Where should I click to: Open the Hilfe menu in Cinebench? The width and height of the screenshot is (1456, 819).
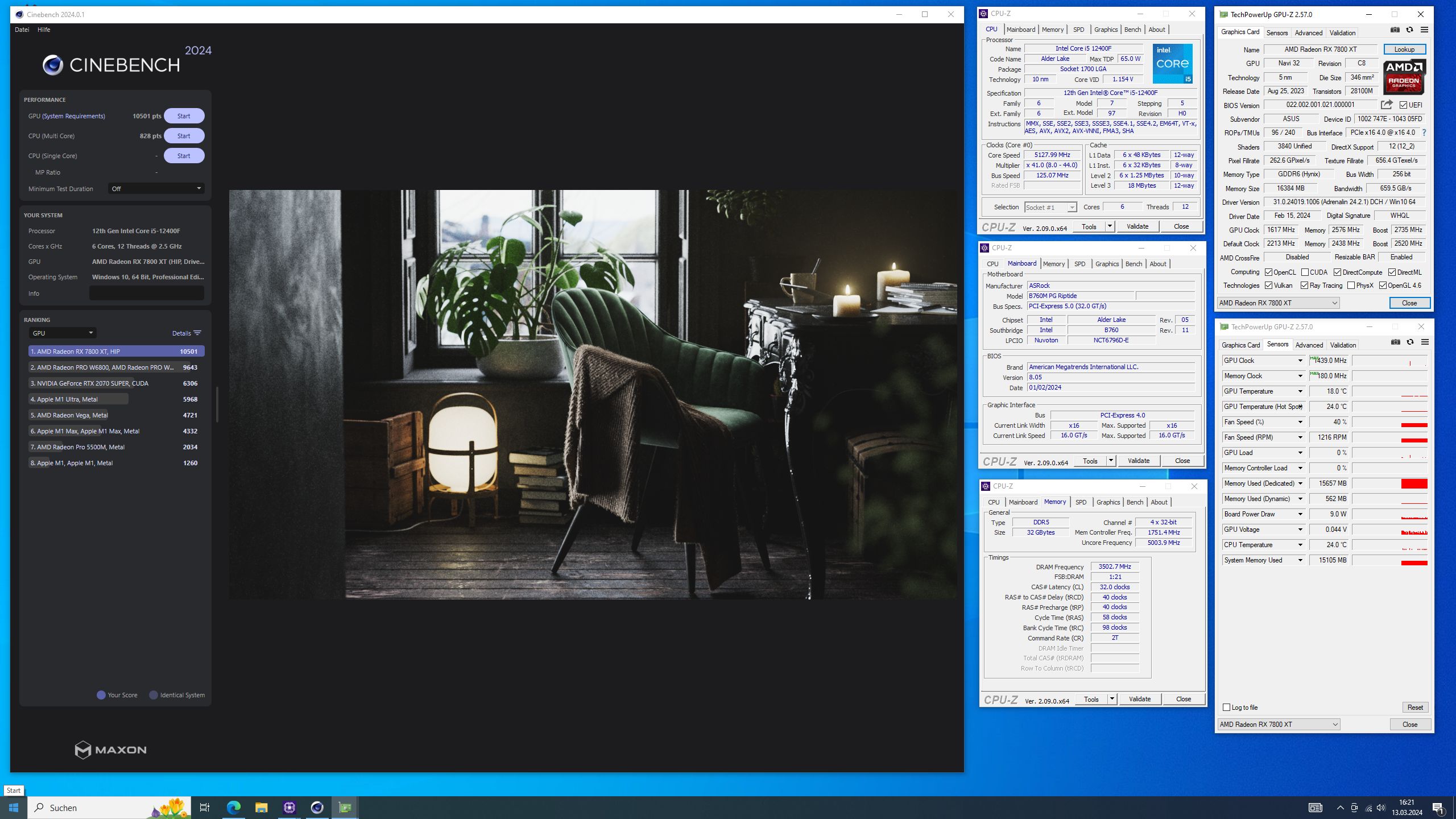click(44, 30)
